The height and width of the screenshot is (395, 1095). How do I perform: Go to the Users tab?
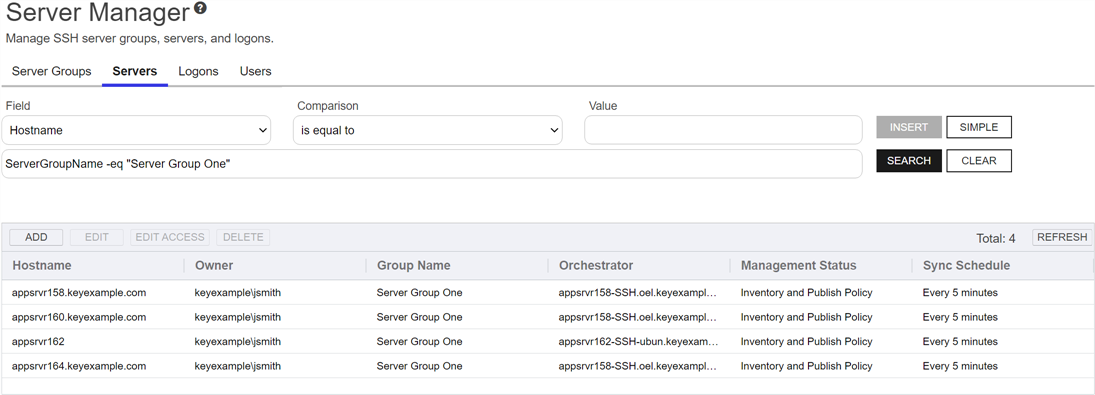pos(256,71)
